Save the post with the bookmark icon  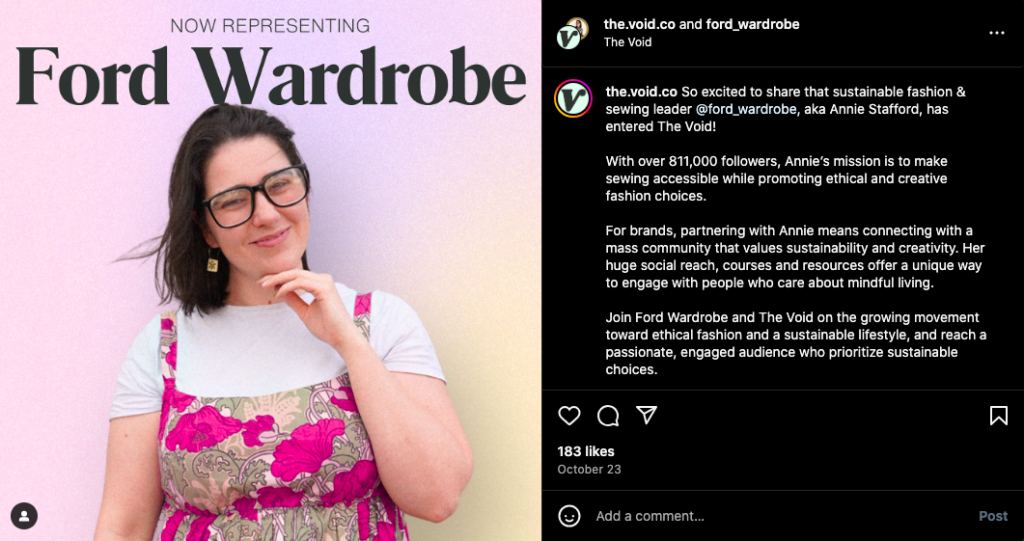(x=999, y=416)
